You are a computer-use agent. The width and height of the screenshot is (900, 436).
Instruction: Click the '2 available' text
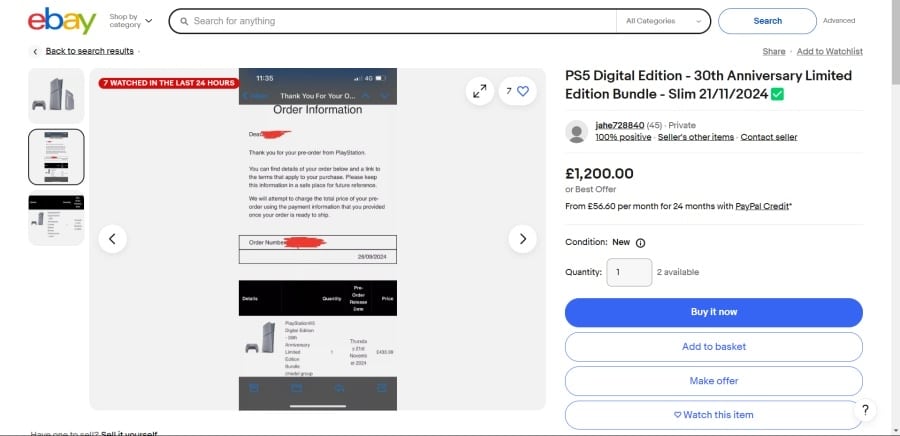pos(678,272)
